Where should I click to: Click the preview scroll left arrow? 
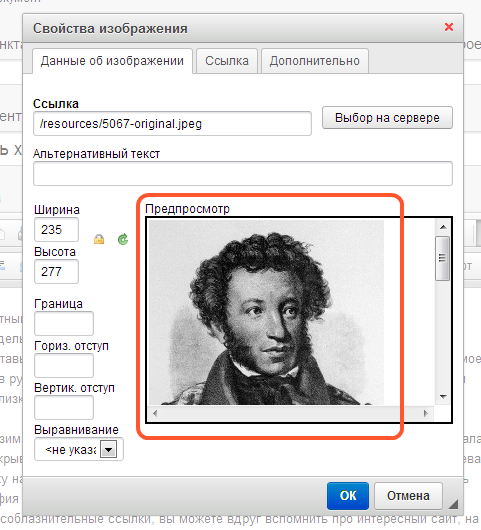(155, 413)
